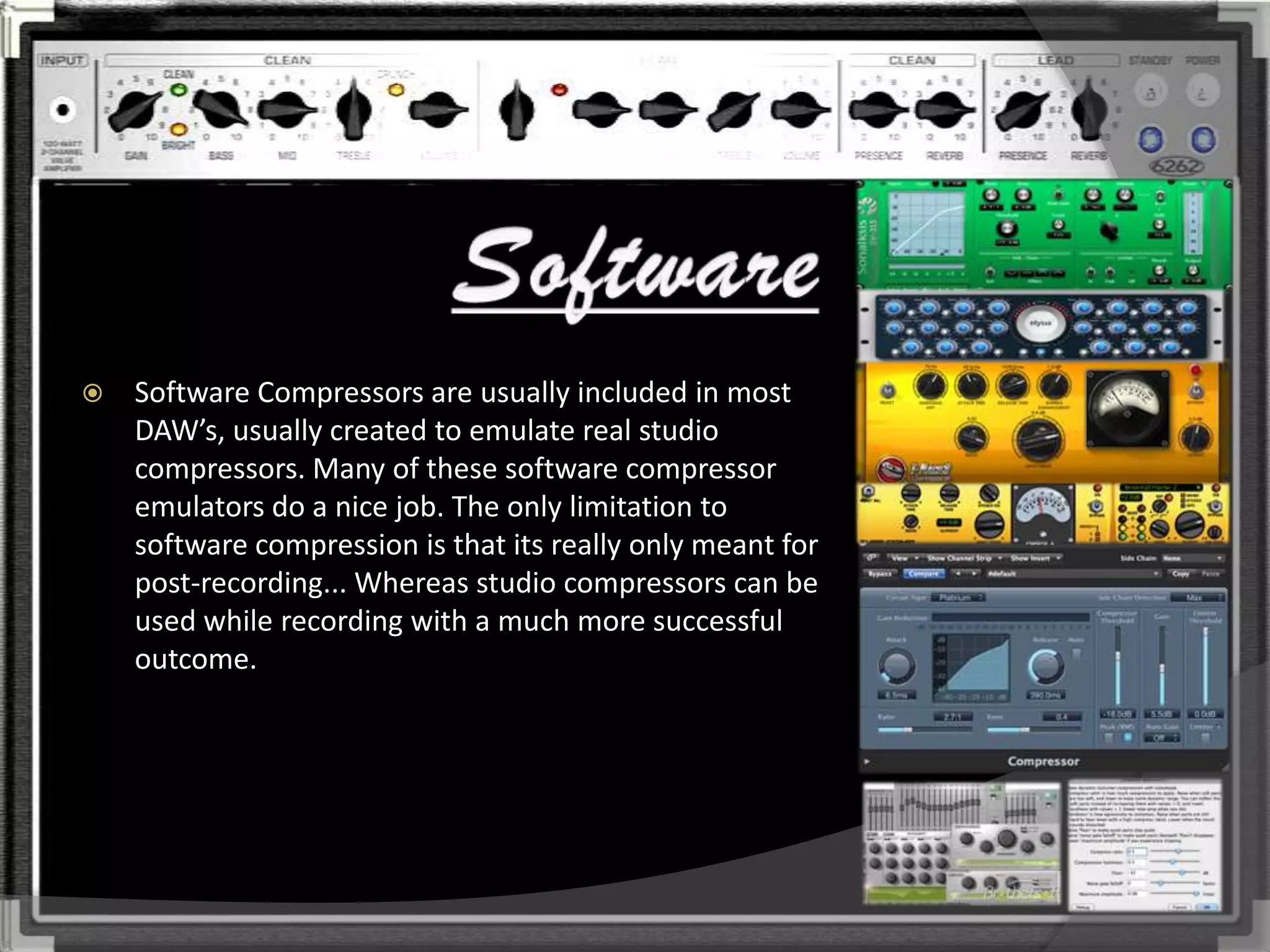Click the elysia logo on the blue compressor

click(1041, 323)
